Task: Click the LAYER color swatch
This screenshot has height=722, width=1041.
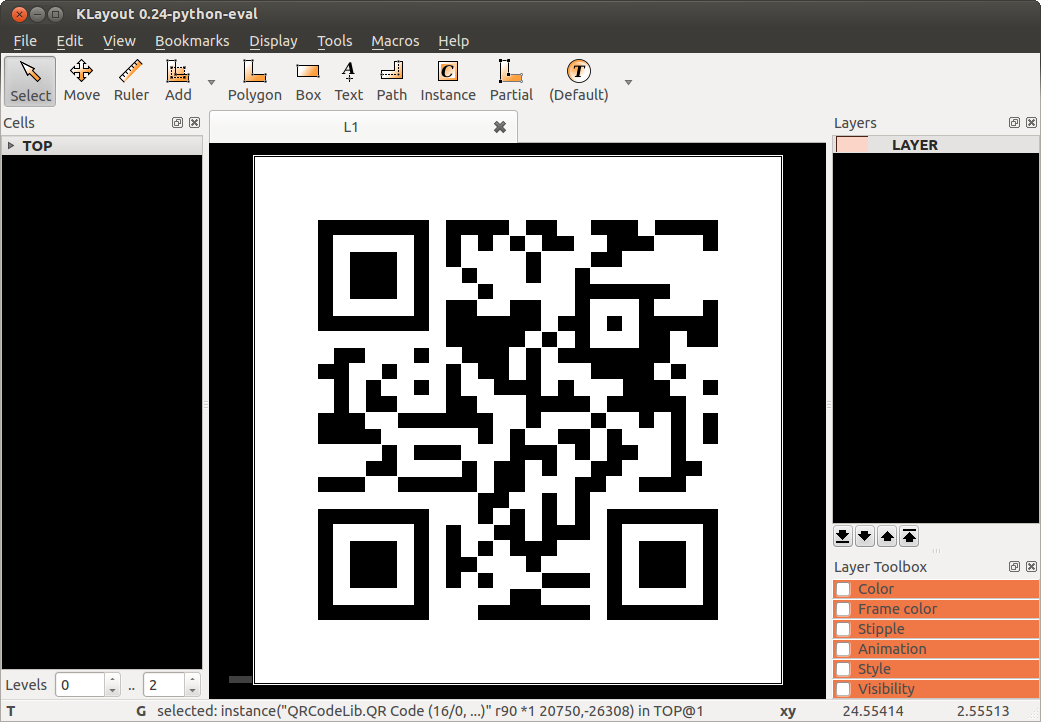Action: (852, 145)
